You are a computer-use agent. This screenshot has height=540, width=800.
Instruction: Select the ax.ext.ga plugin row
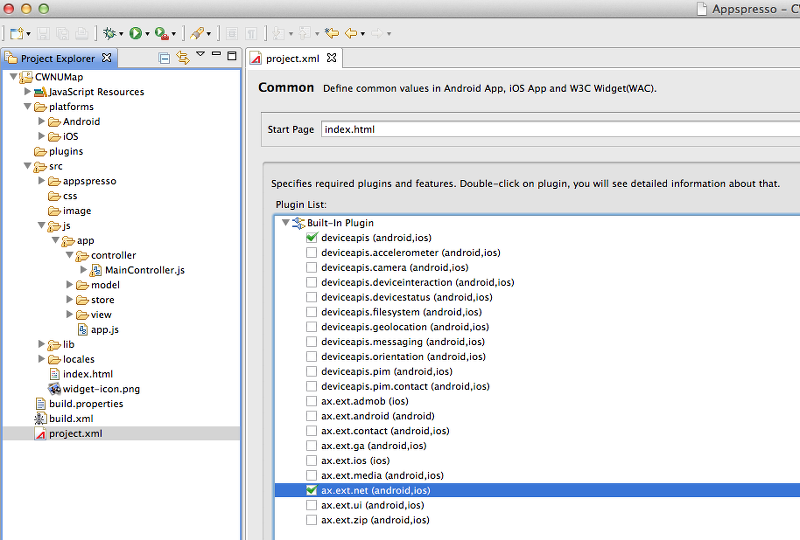537,446
